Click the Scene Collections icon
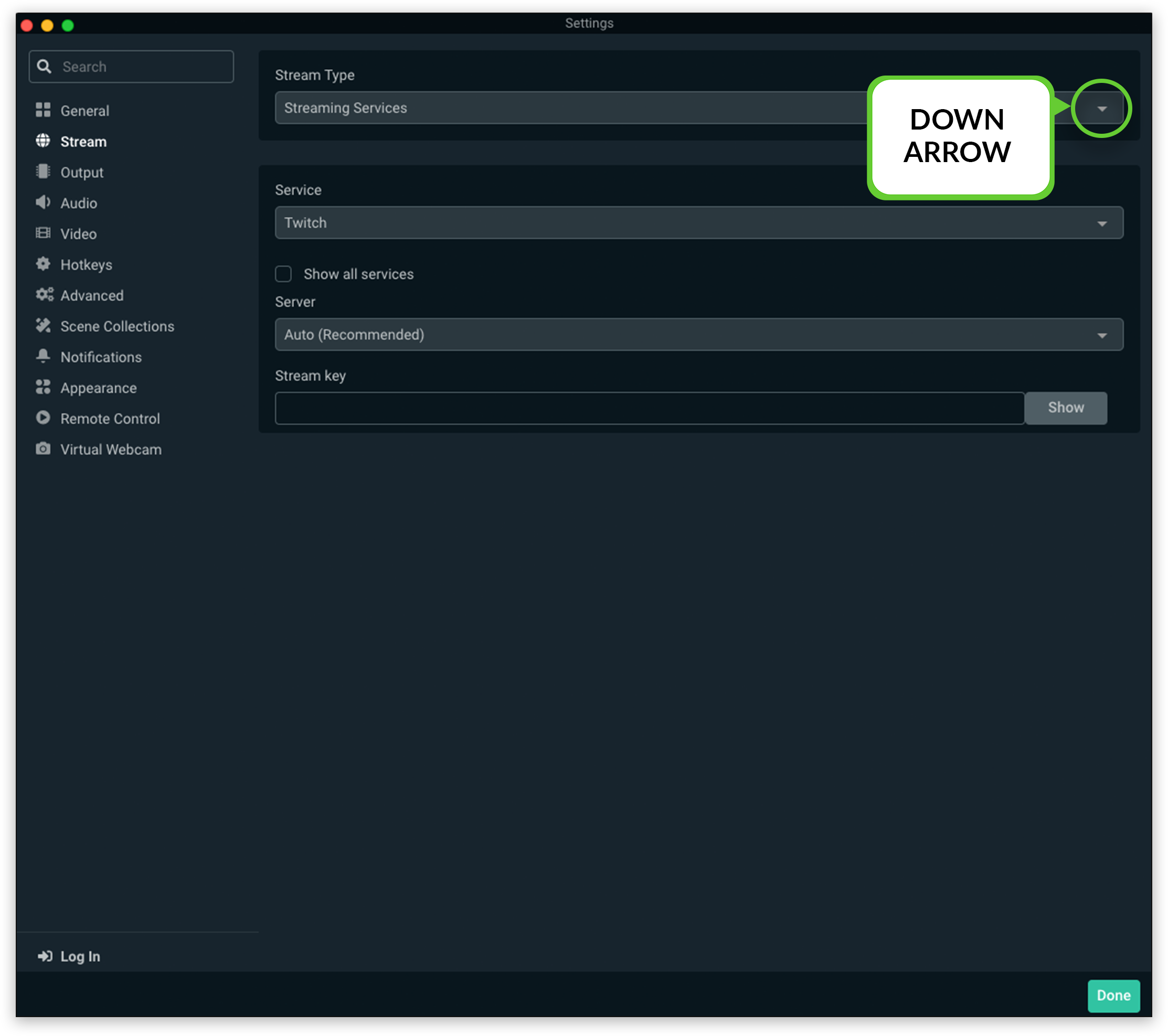Screen dimensions: 1168x1036 (44, 326)
